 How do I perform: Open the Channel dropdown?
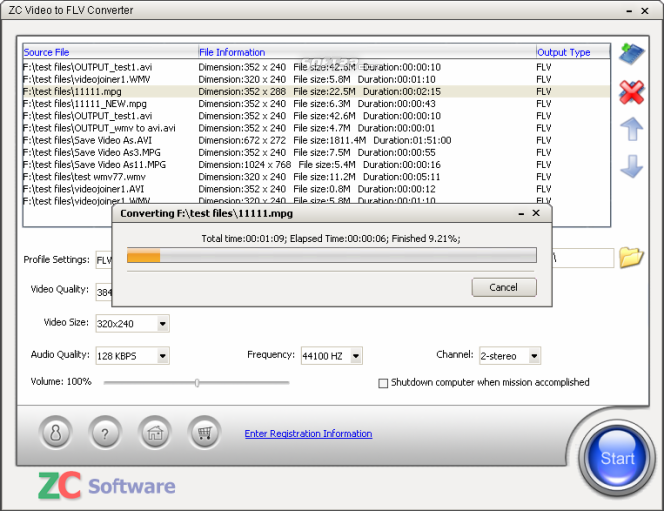[x=534, y=356]
